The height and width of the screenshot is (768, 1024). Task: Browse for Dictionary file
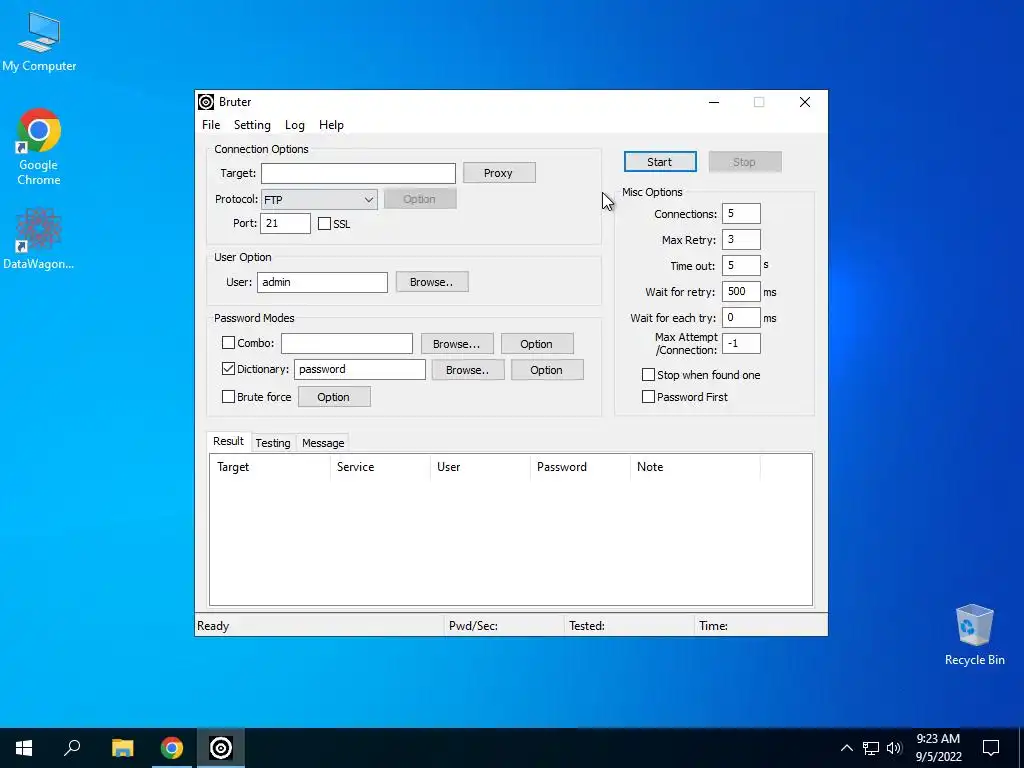468,370
